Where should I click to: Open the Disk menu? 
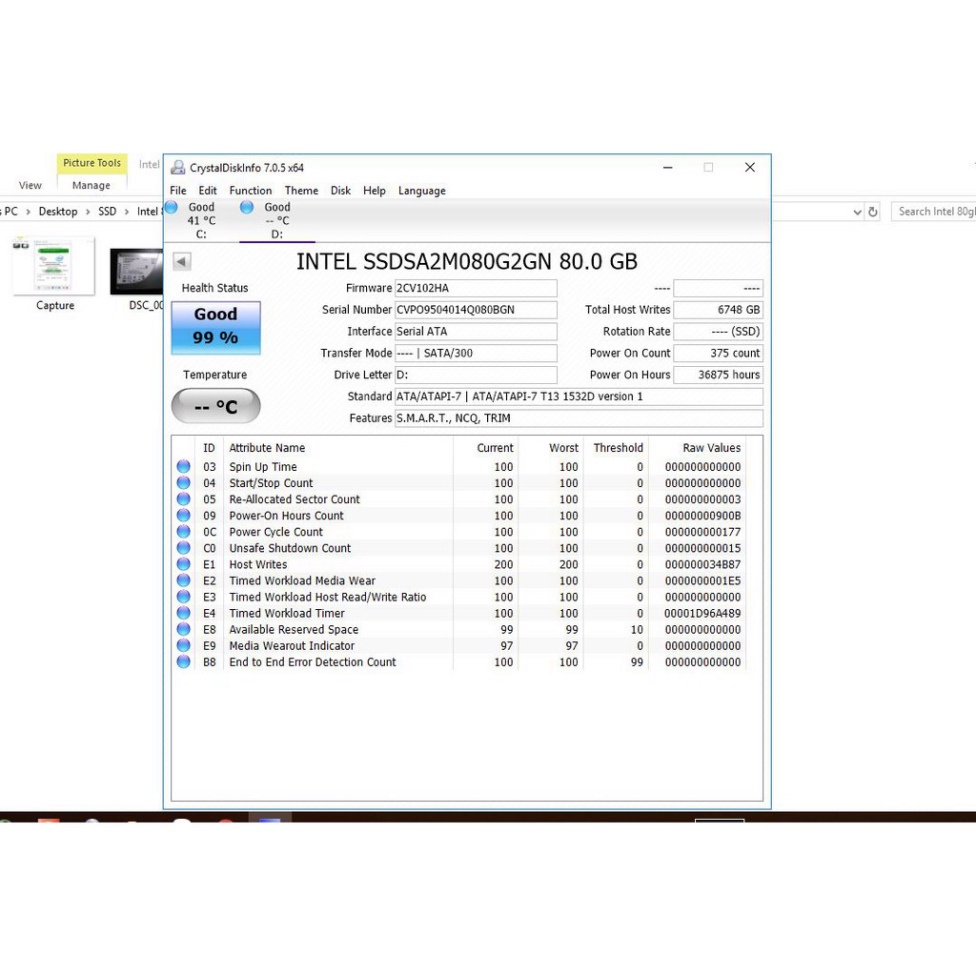(x=340, y=190)
